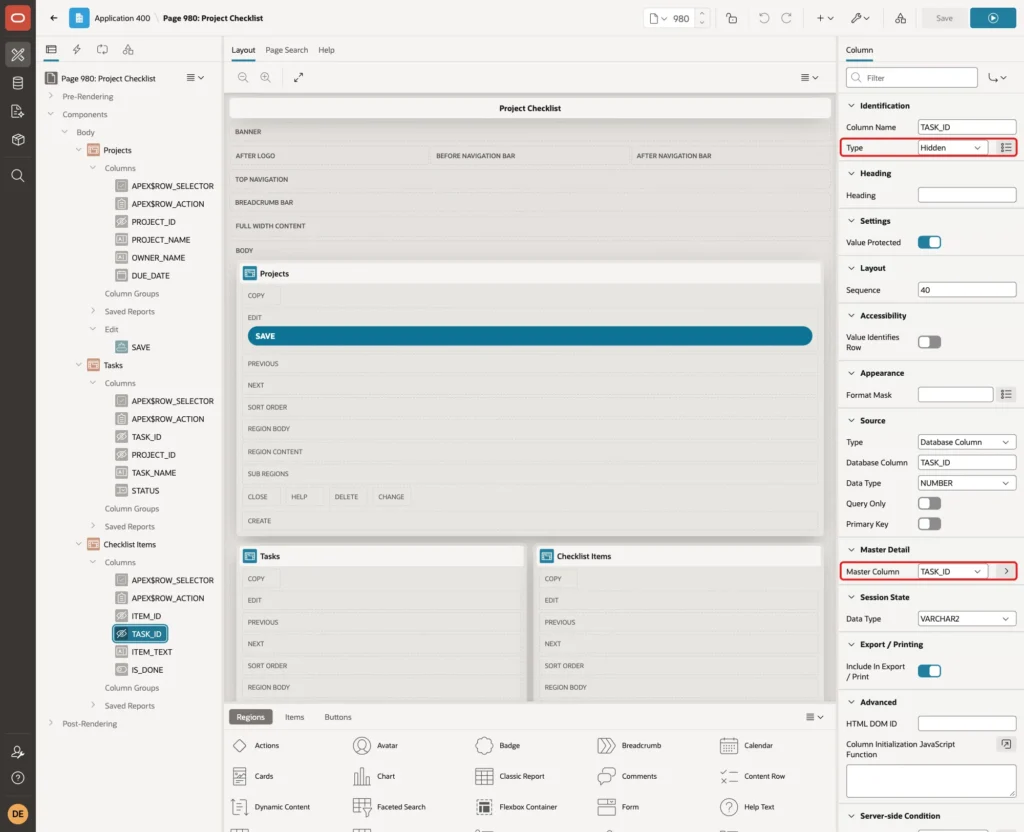Open Session State Data Type VARCHAR2 dropdown
1024x832 pixels.
(x=967, y=618)
